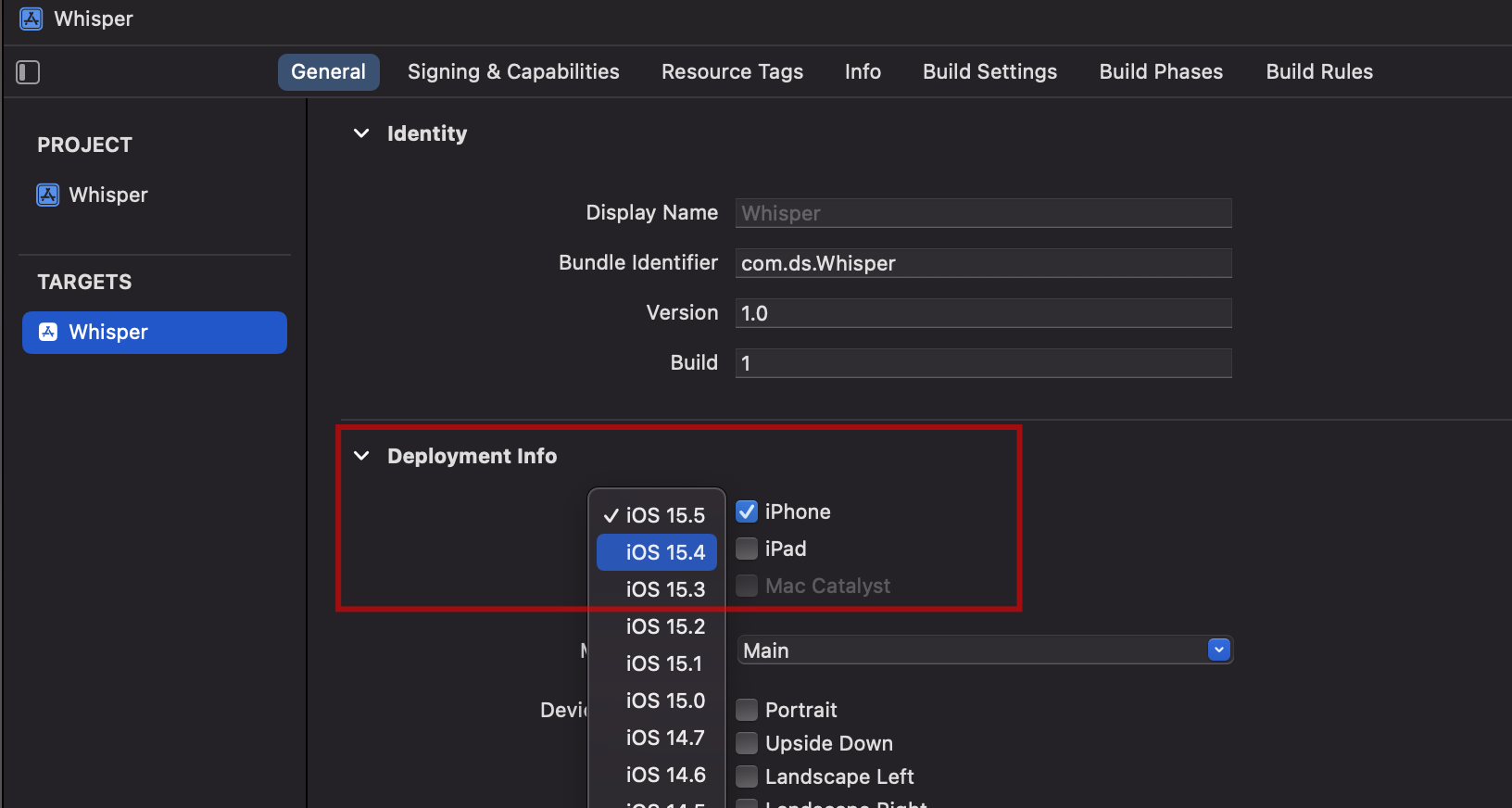Choose iOS 15.5 from the list
This screenshot has width=1512, height=808.
click(x=657, y=515)
